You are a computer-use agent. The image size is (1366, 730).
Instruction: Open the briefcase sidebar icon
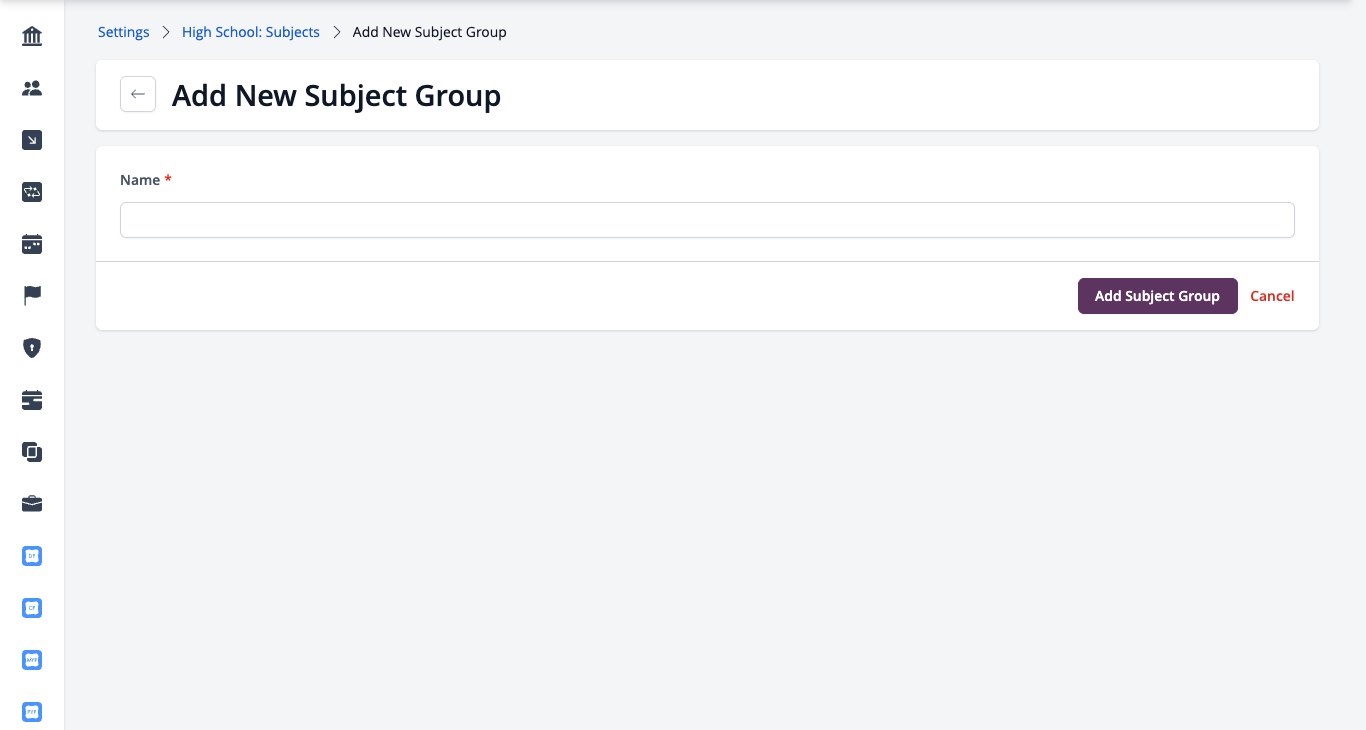[x=32, y=504]
